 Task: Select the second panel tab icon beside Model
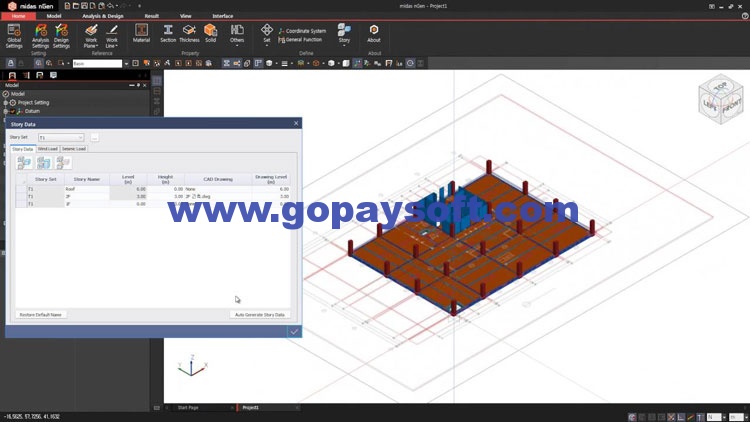pyautogui.click(x=26, y=75)
